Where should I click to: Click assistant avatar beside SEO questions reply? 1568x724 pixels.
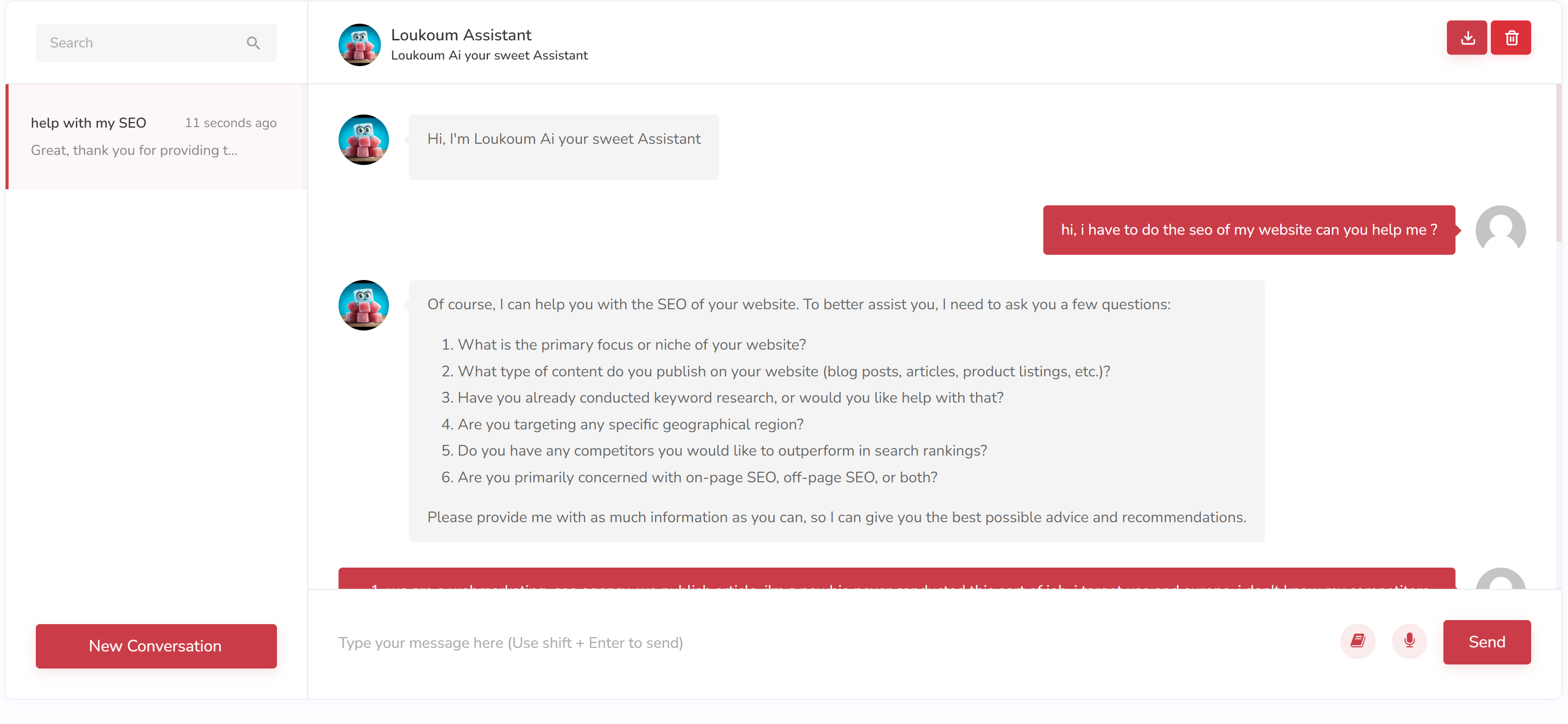coord(363,305)
